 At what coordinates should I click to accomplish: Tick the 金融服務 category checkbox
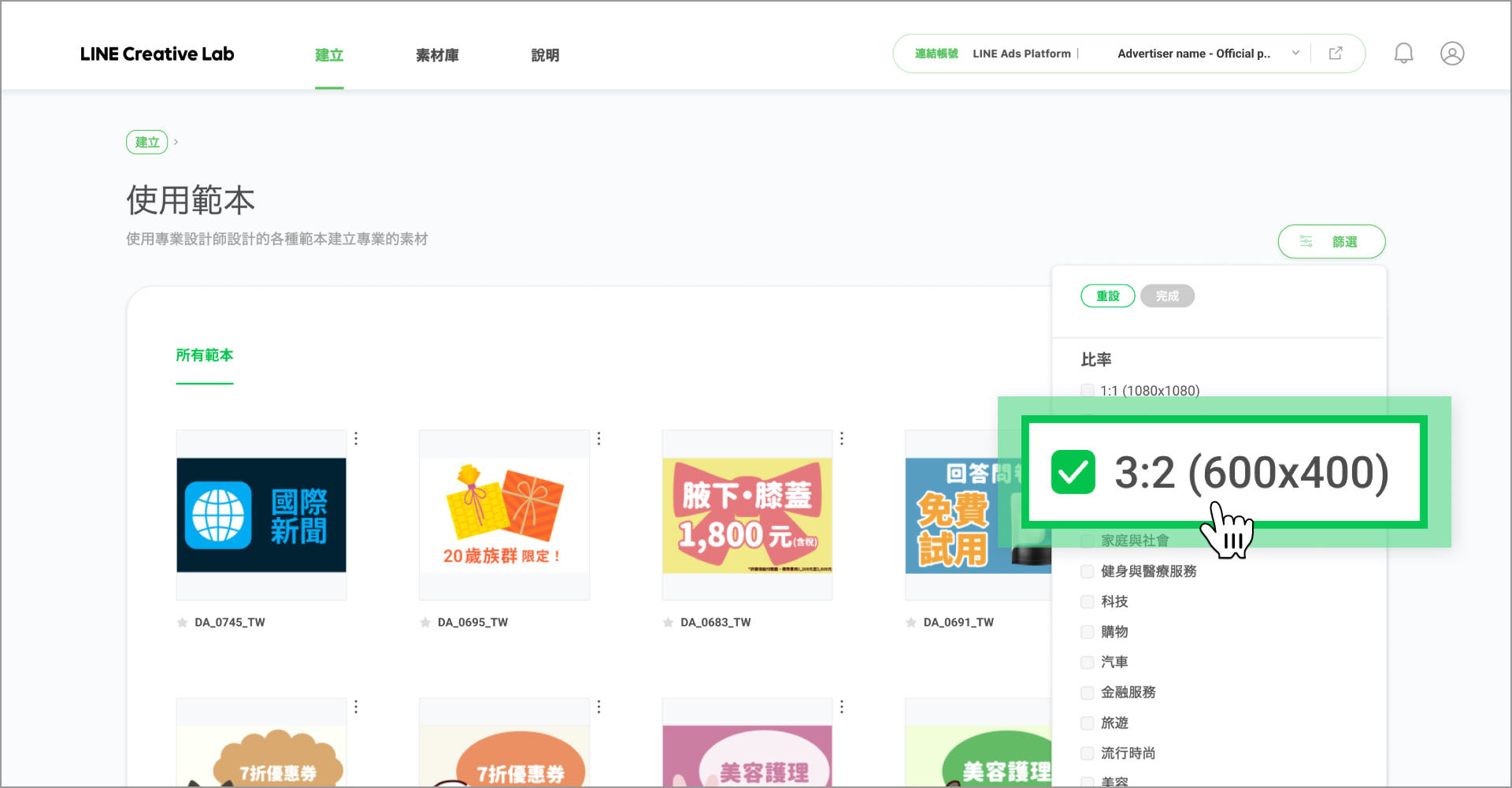tap(1088, 693)
